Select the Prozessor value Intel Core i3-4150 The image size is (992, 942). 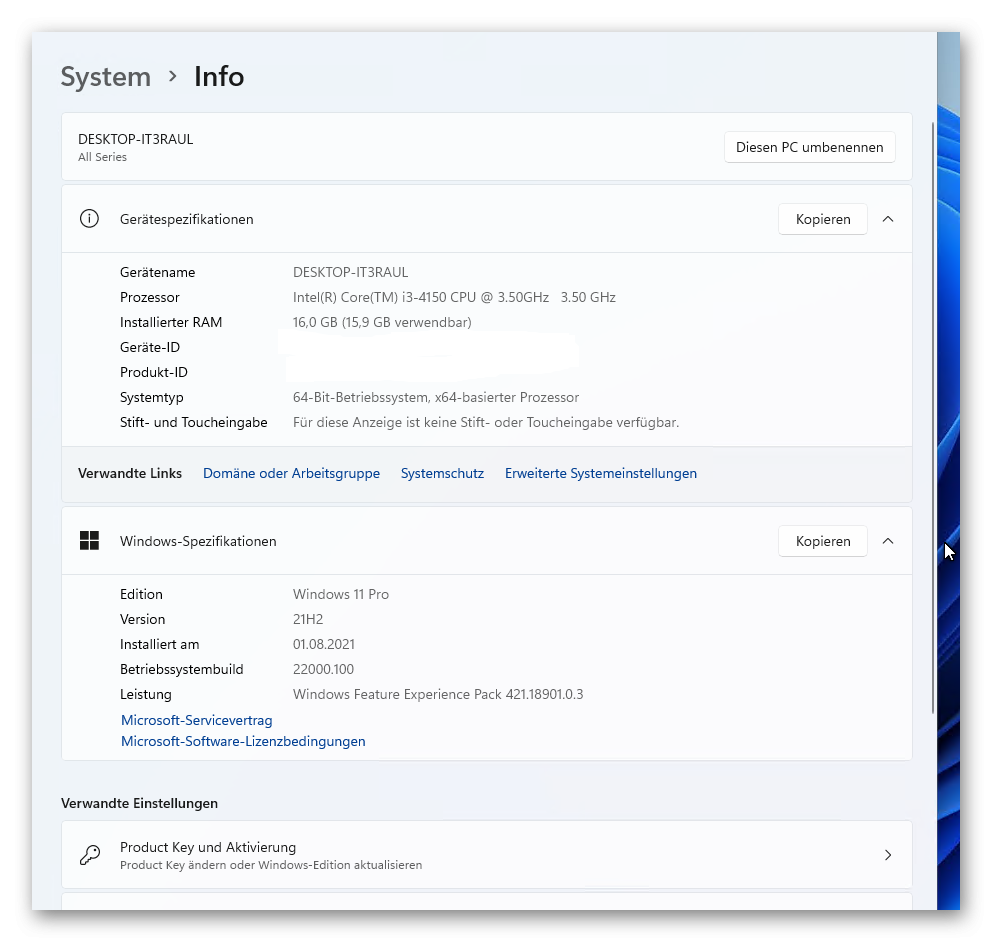click(454, 297)
